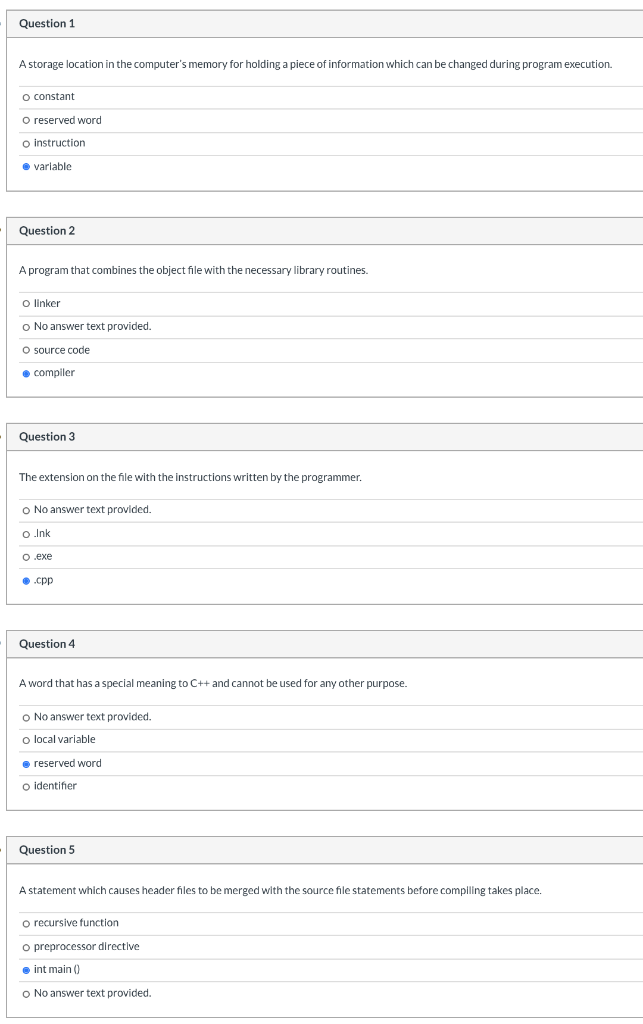Choose 'linker' answer in Question 2
The image size is (643, 1024).
[26, 304]
